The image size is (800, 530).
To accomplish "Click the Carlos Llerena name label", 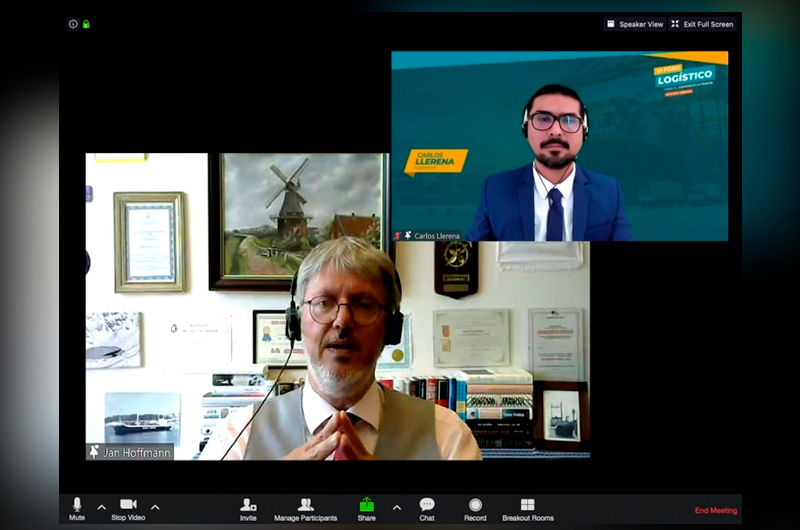I will [437, 236].
